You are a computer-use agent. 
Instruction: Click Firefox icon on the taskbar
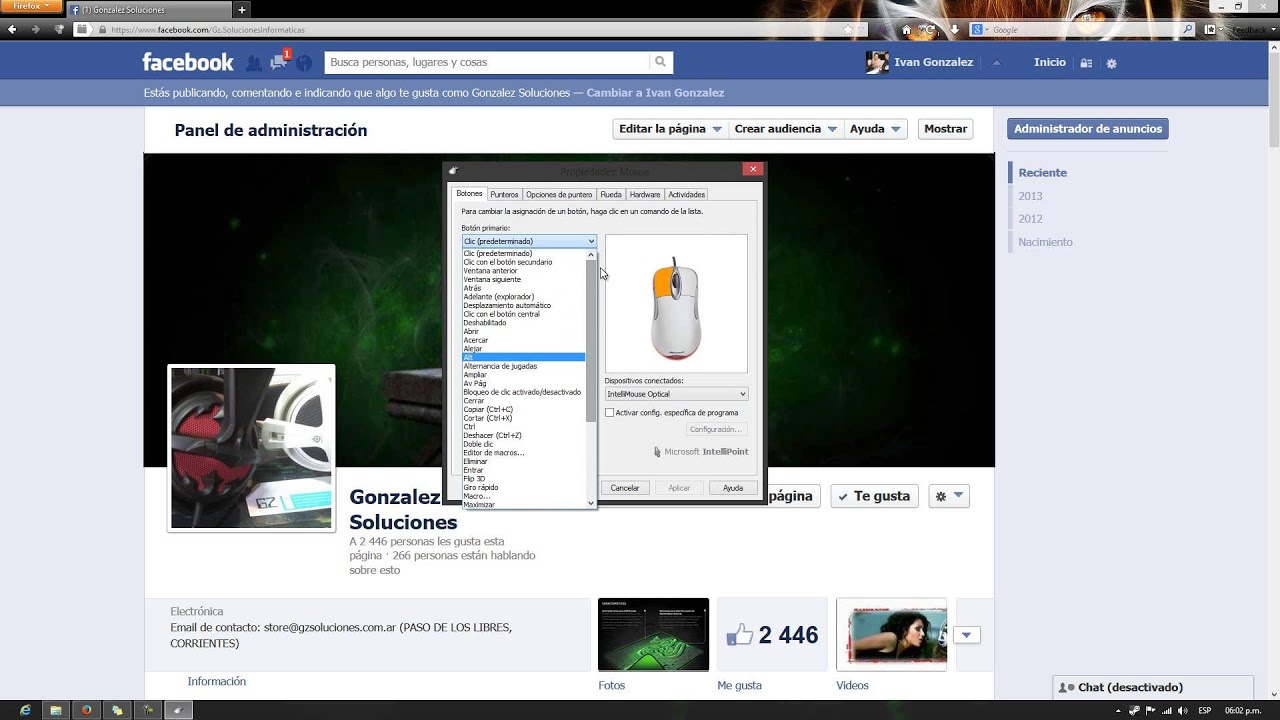coord(87,710)
